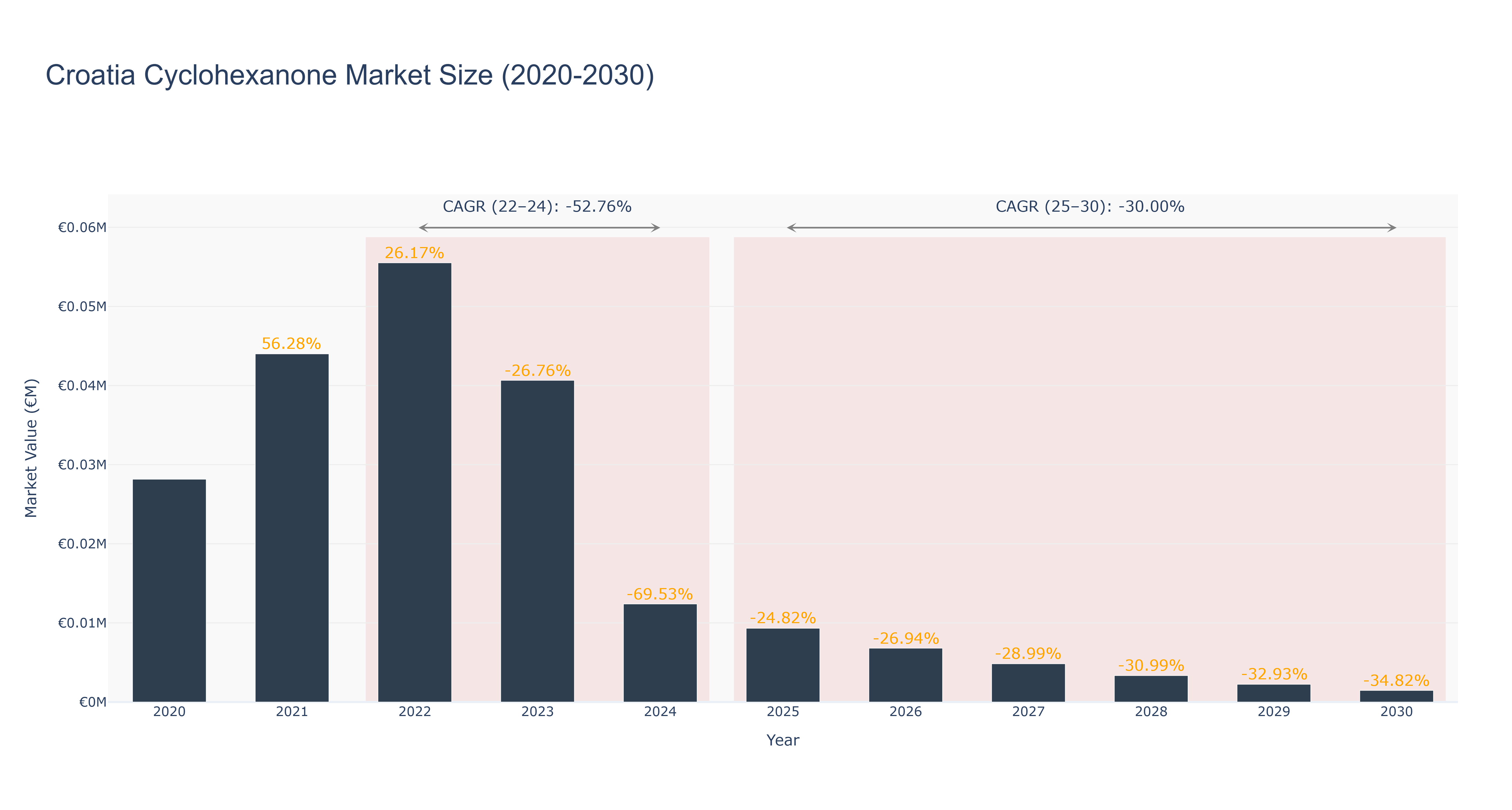Select the tallest bar for 2022
The height and width of the screenshot is (810, 1512).
pos(414,482)
